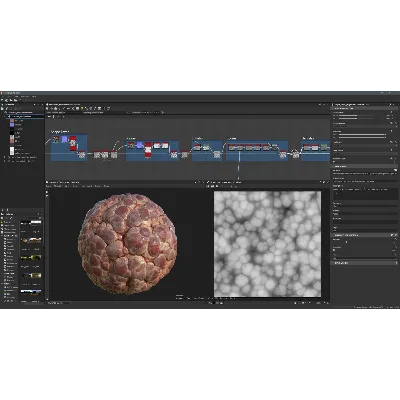Open the Environment menu of the 3D view
Image resolution: width=400 pixels, height=400 pixels.
click(x=87, y=186)
